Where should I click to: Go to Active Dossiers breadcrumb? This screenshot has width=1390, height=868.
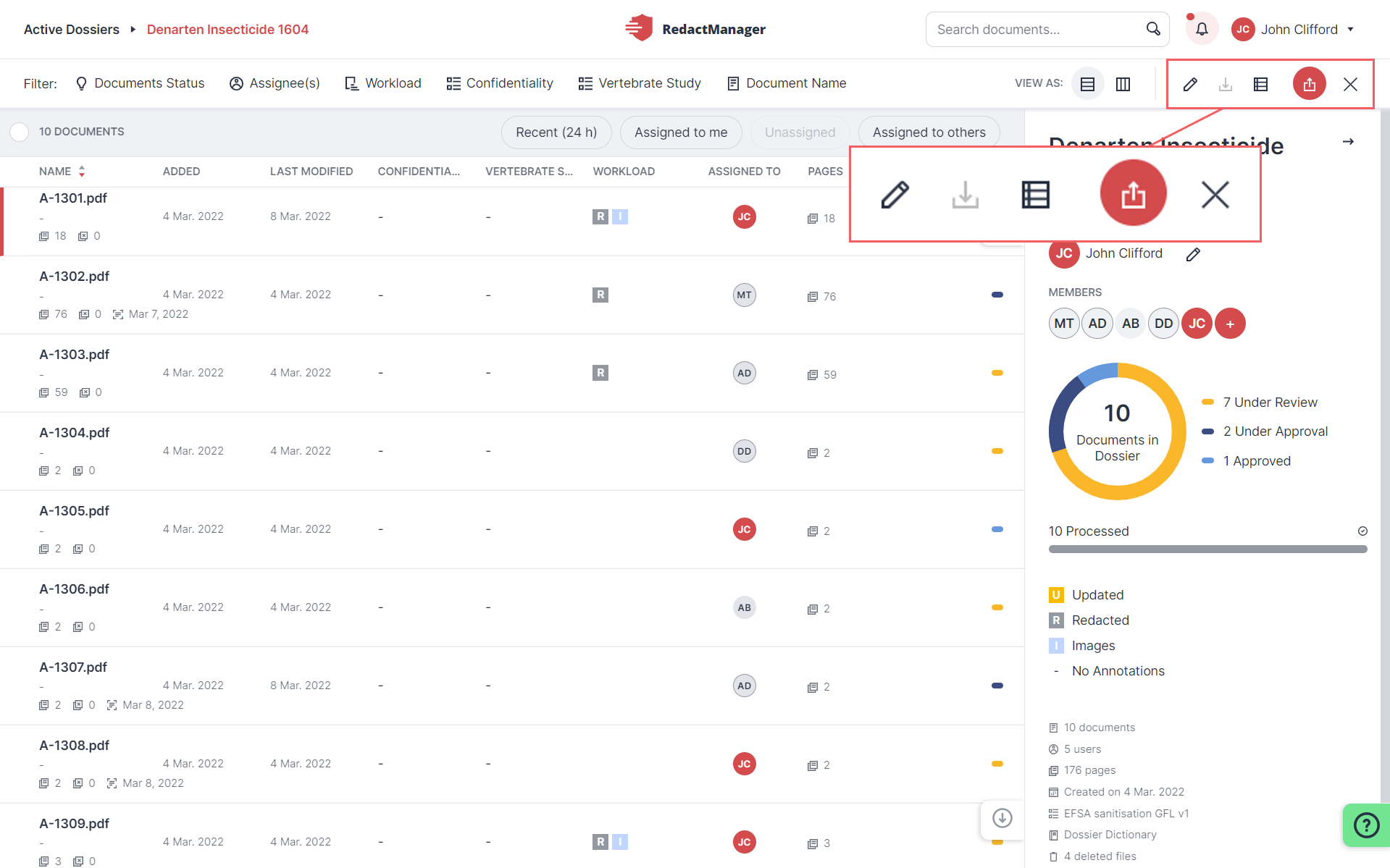pyautogui.click(x=72, y=29)
